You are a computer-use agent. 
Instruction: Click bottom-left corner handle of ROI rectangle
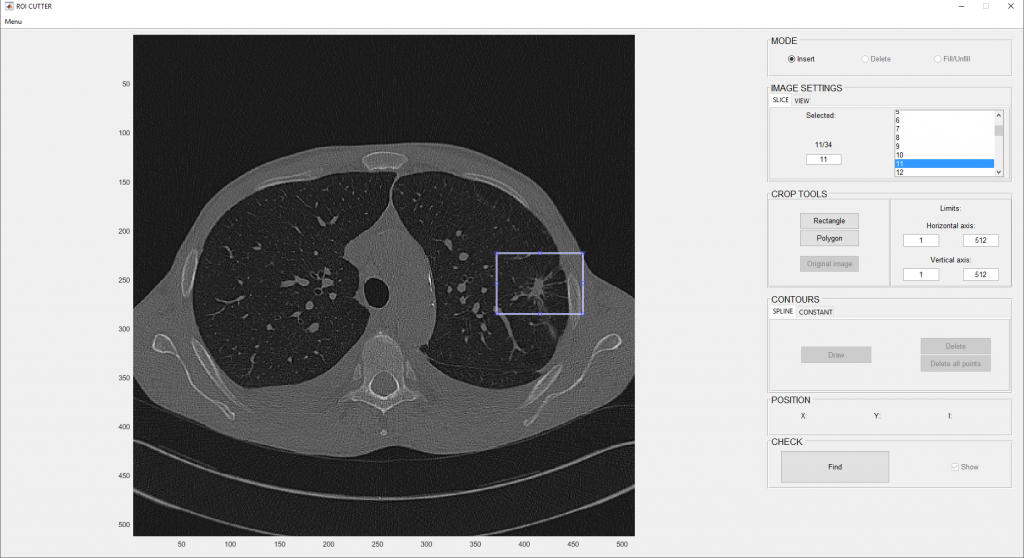pyautogui.click(x=497, y=314)
